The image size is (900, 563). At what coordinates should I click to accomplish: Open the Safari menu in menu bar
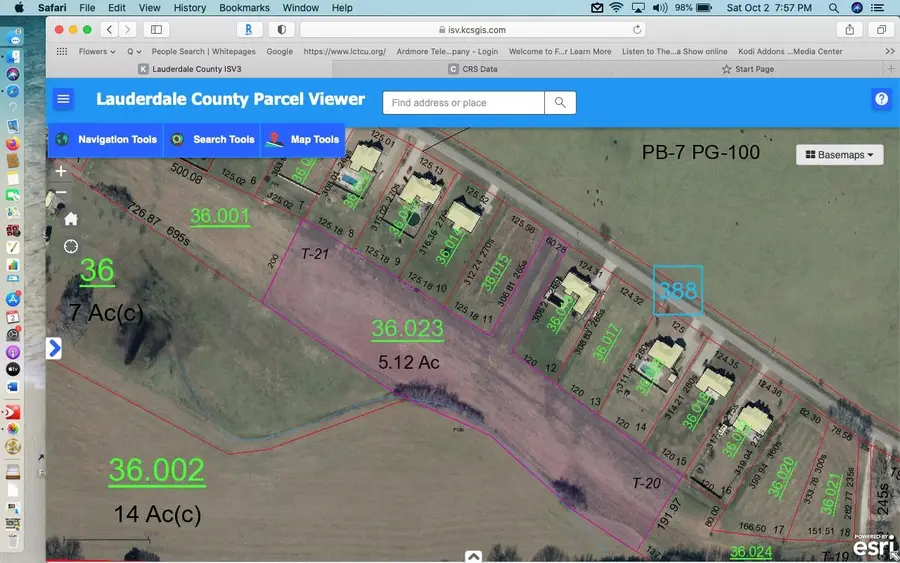(52, 7)
